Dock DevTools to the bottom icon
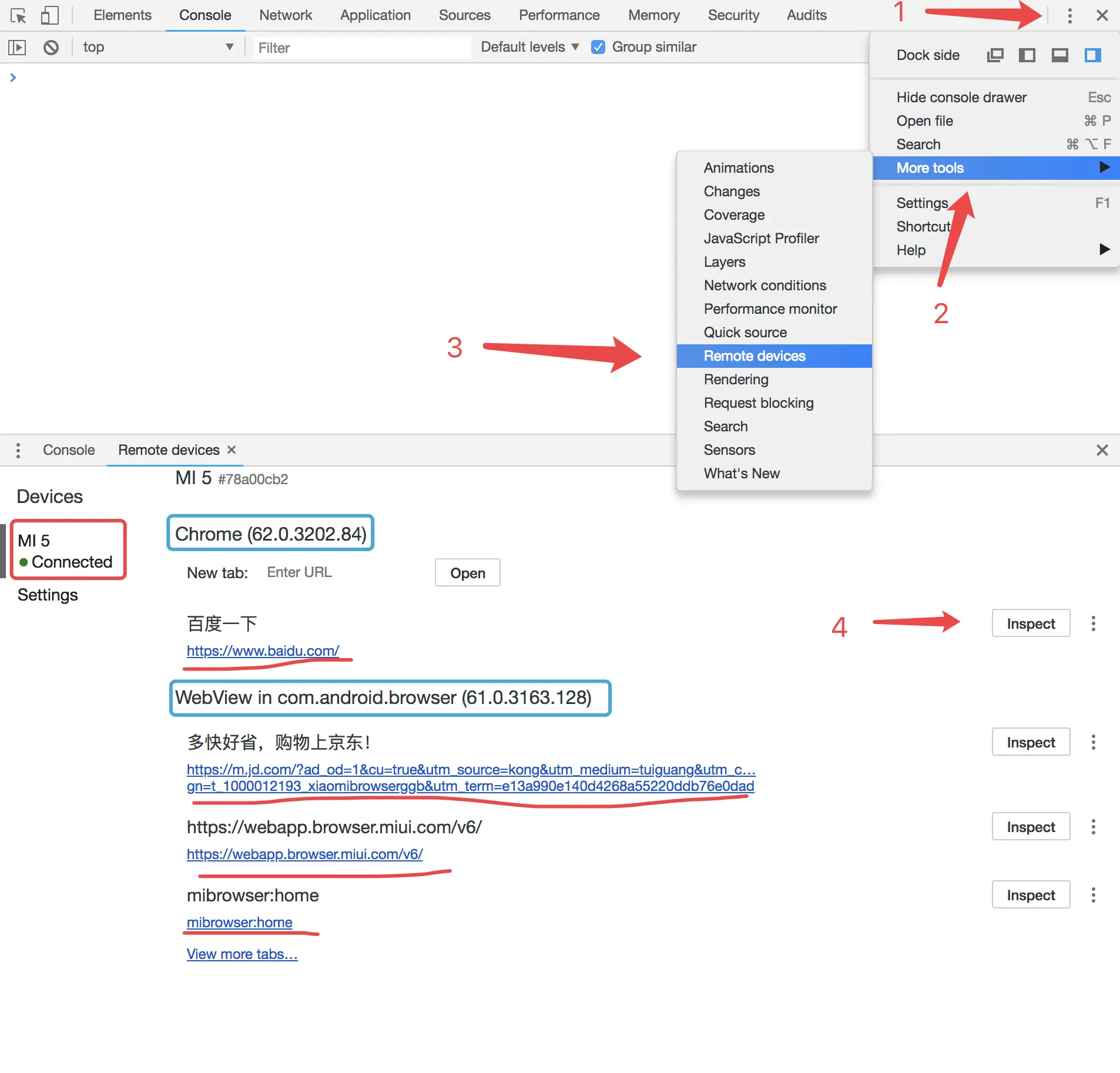The image size is (1120, 1073). [x=1059, y=55]
